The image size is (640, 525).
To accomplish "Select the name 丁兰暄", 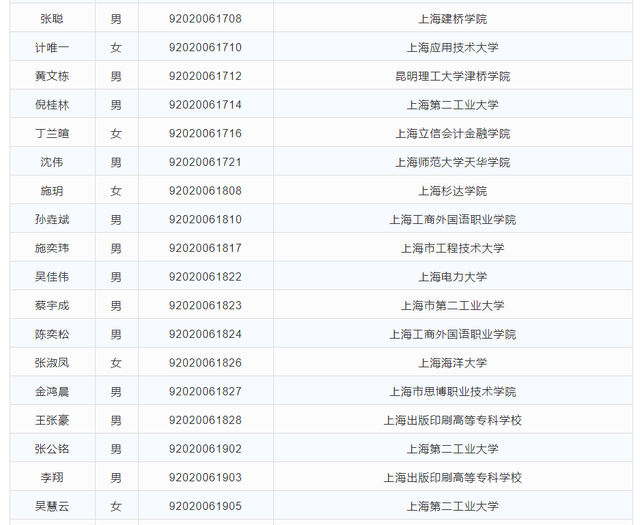I will [x=52, y=133].
